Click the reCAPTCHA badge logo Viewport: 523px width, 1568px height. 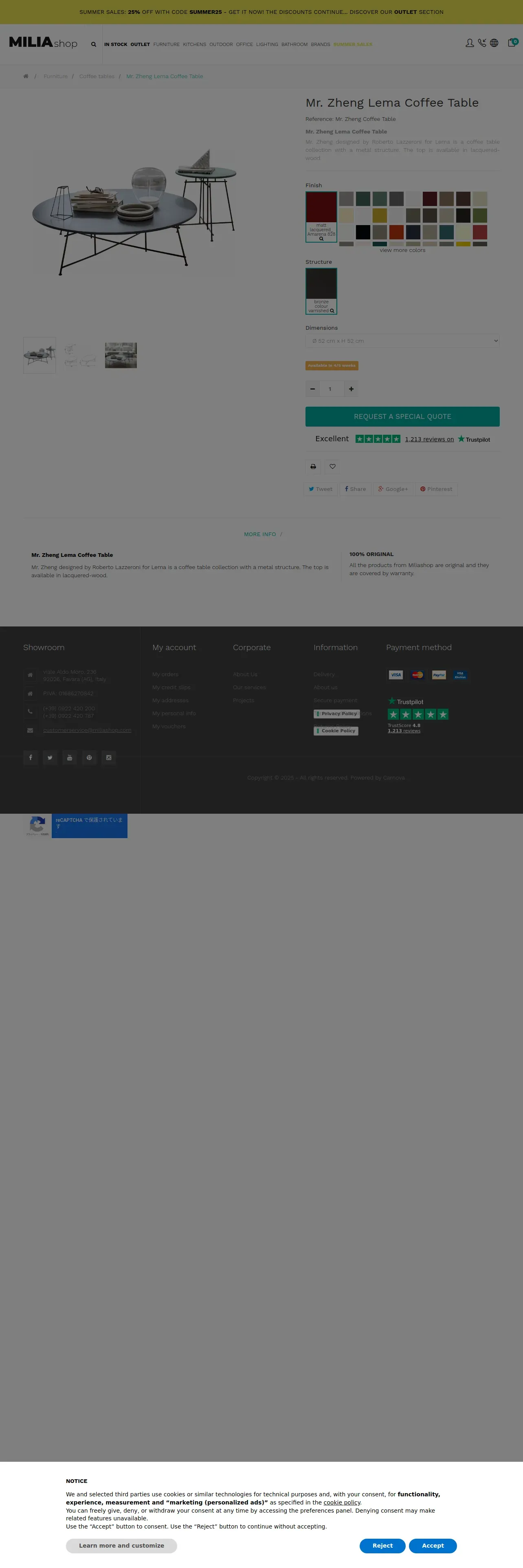pyautogui.click(x=37, y=824)
